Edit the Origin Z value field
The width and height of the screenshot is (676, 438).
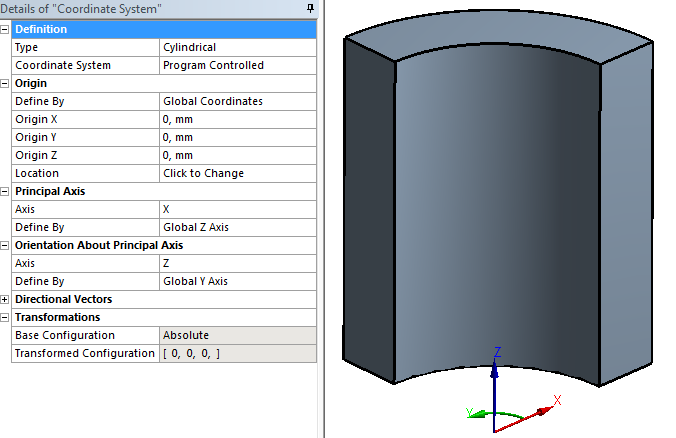[238, 156]
